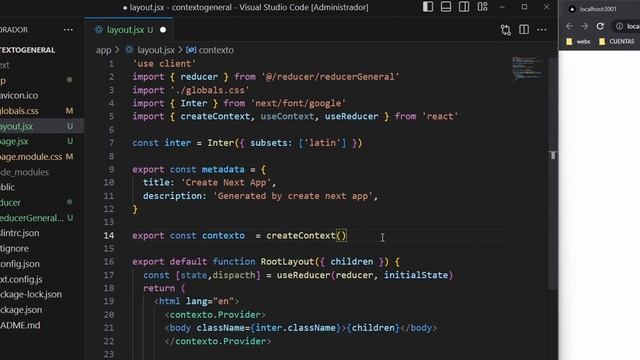Click the contexto breadcrumb symbol
This screenshot has width=640, height=360.
pos(216,50)
